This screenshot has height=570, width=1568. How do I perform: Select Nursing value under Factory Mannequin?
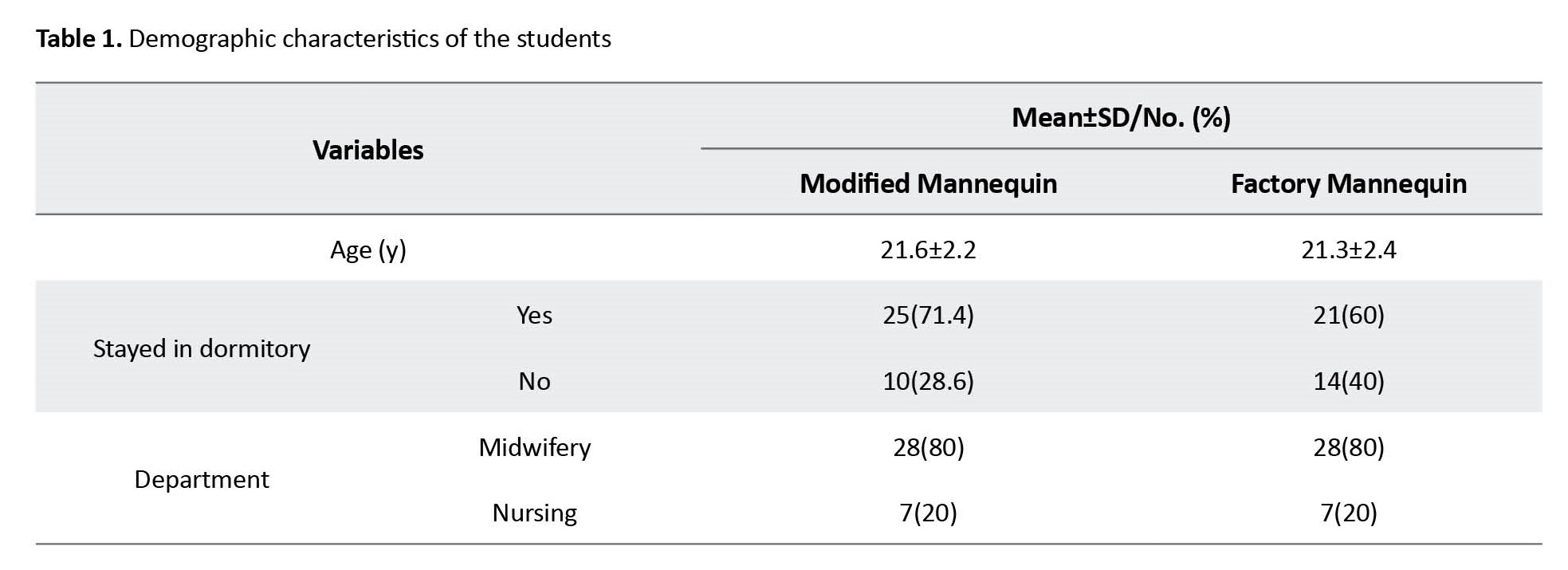1348,513
